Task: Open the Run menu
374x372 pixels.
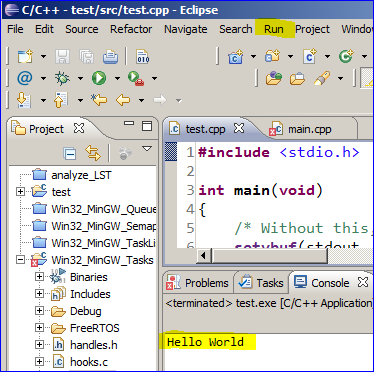Action: pos(274,29)
